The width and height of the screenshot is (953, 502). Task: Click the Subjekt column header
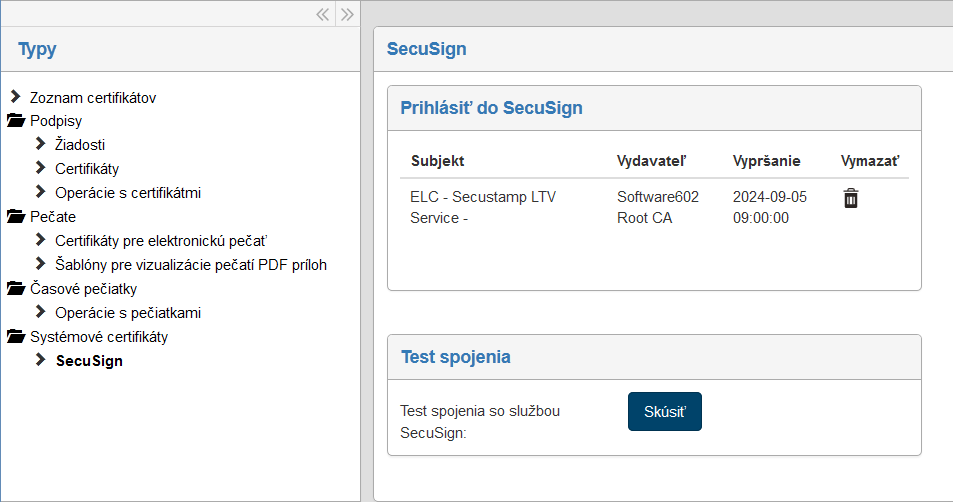pyautogui.click(x=437, y=161)
